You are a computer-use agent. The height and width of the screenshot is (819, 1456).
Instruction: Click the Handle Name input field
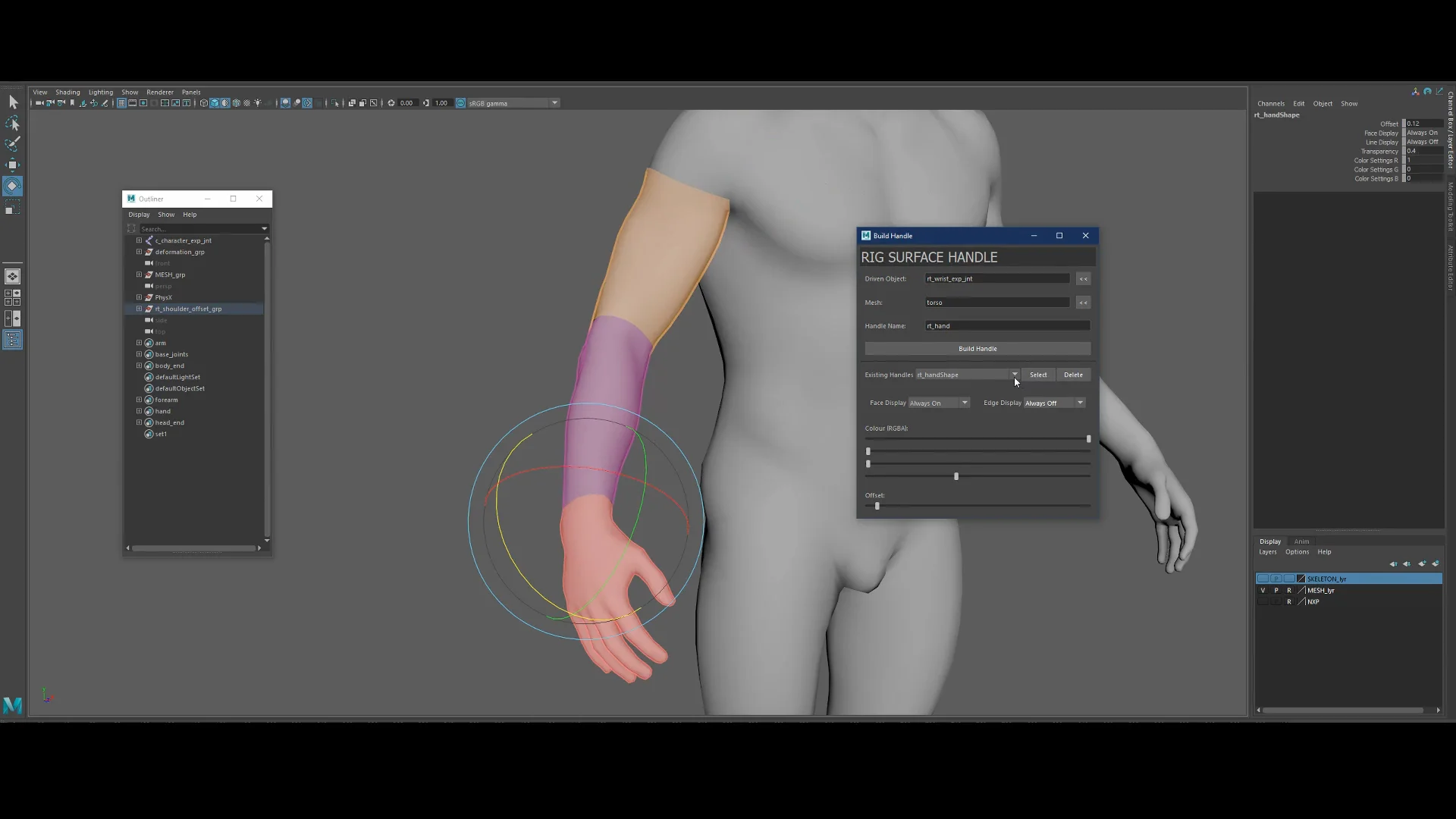tap(1007, 326)
